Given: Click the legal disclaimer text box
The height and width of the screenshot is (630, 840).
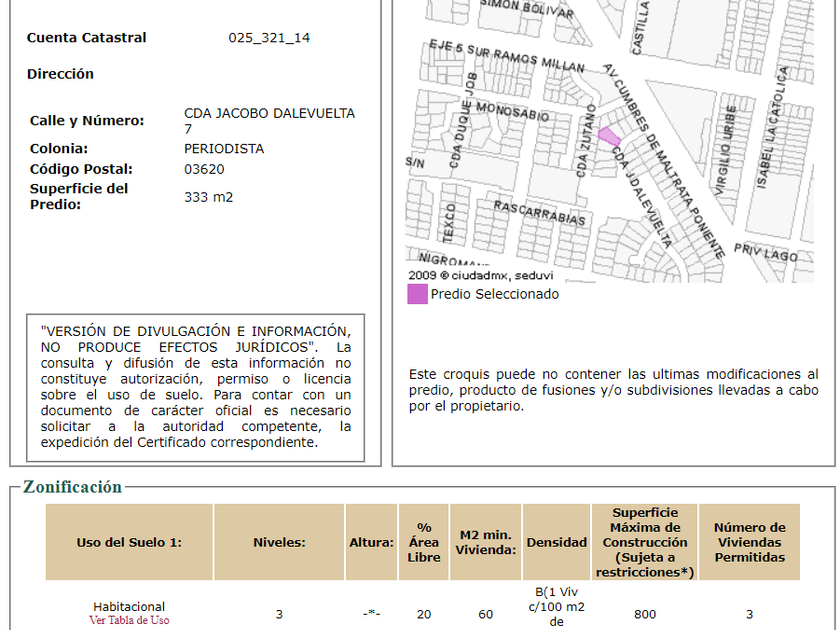Looking at the screenshot, I should [196, 387].
